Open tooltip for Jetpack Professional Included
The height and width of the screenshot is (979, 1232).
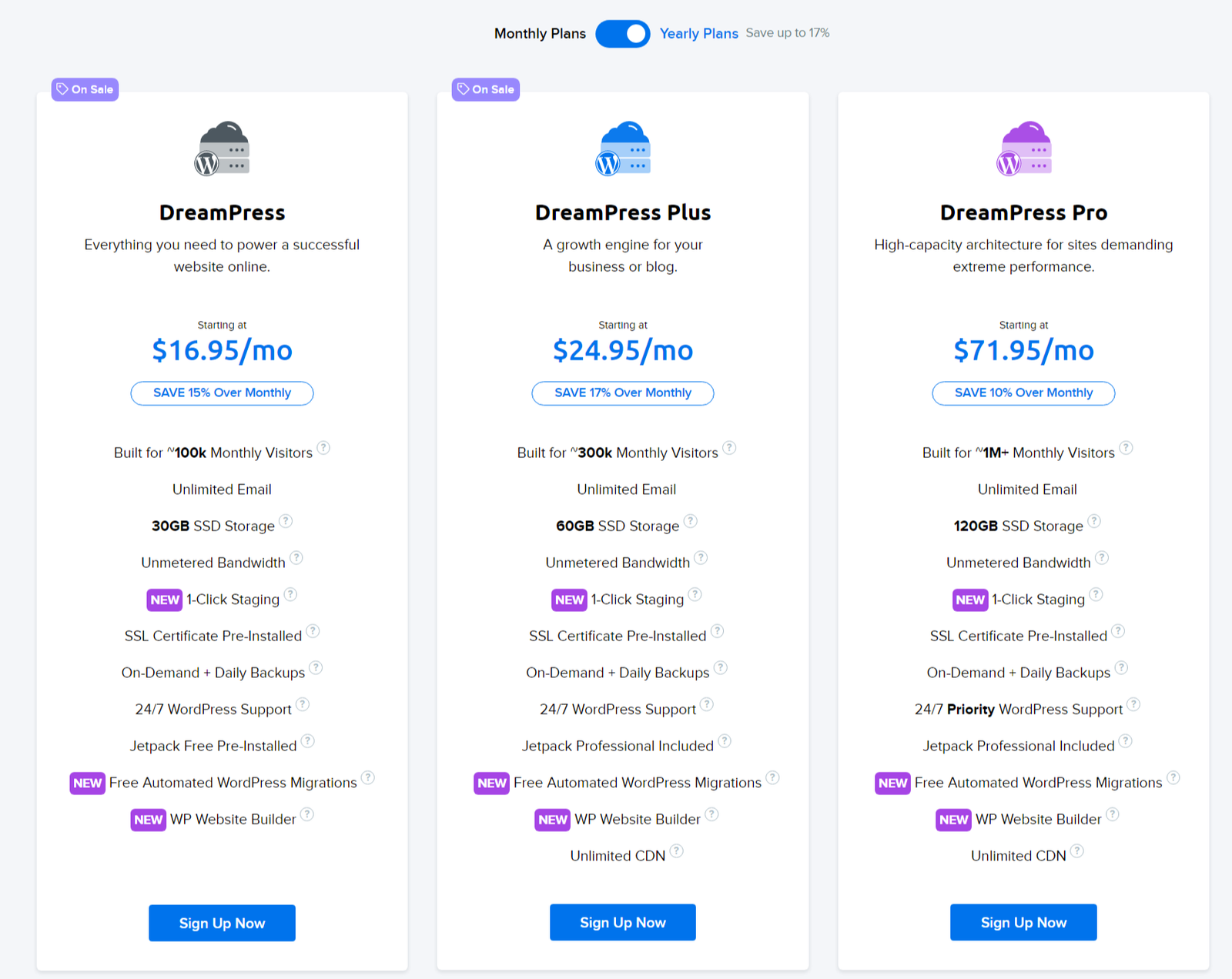(725, 741)
